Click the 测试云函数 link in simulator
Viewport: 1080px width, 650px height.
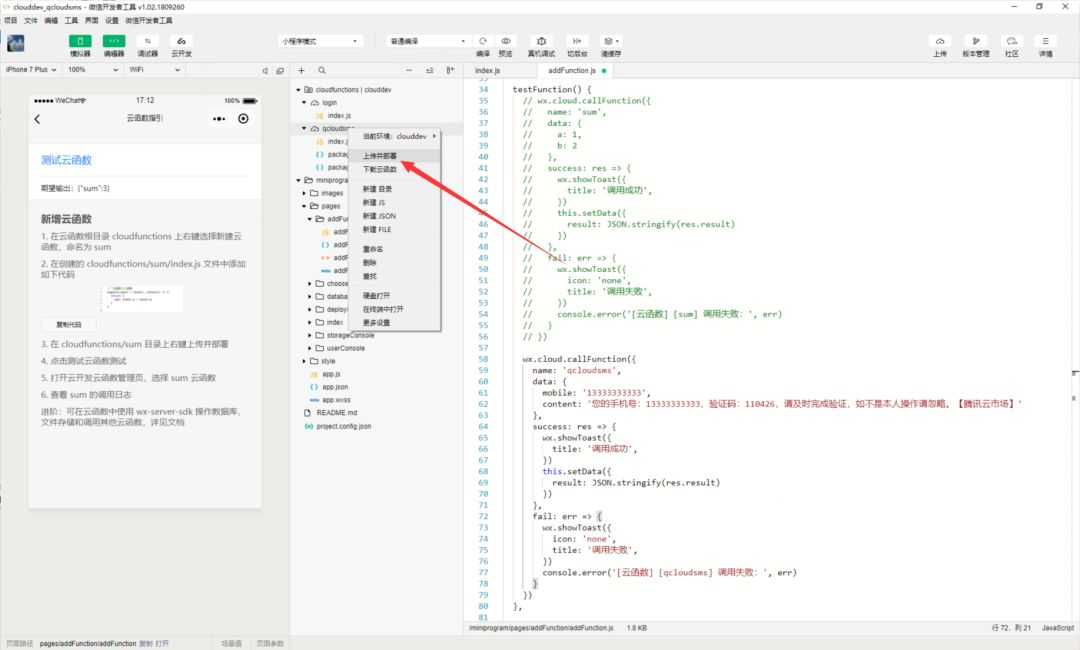(x=66, y=160)
